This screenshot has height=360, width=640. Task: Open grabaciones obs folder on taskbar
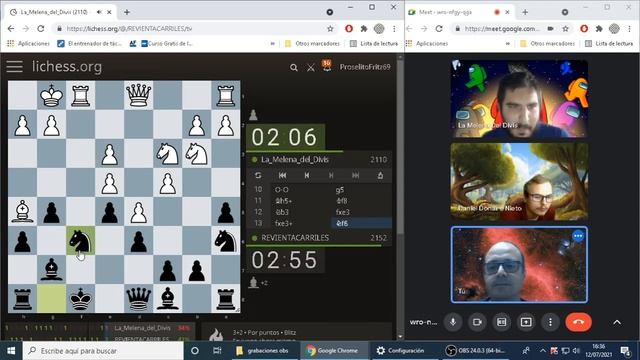263,351
